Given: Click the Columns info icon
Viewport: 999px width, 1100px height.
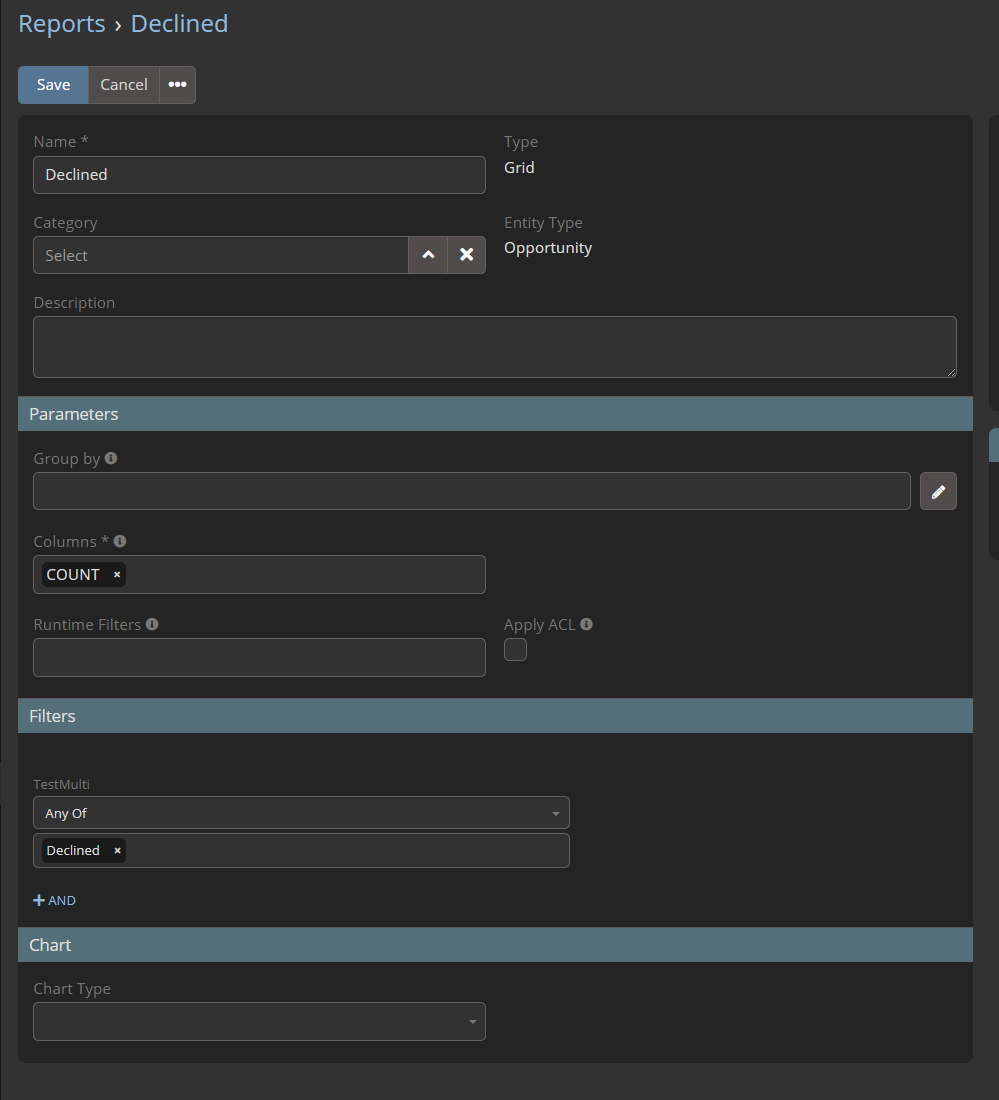Looking at the screenshot, I should (x=120, y=541).
